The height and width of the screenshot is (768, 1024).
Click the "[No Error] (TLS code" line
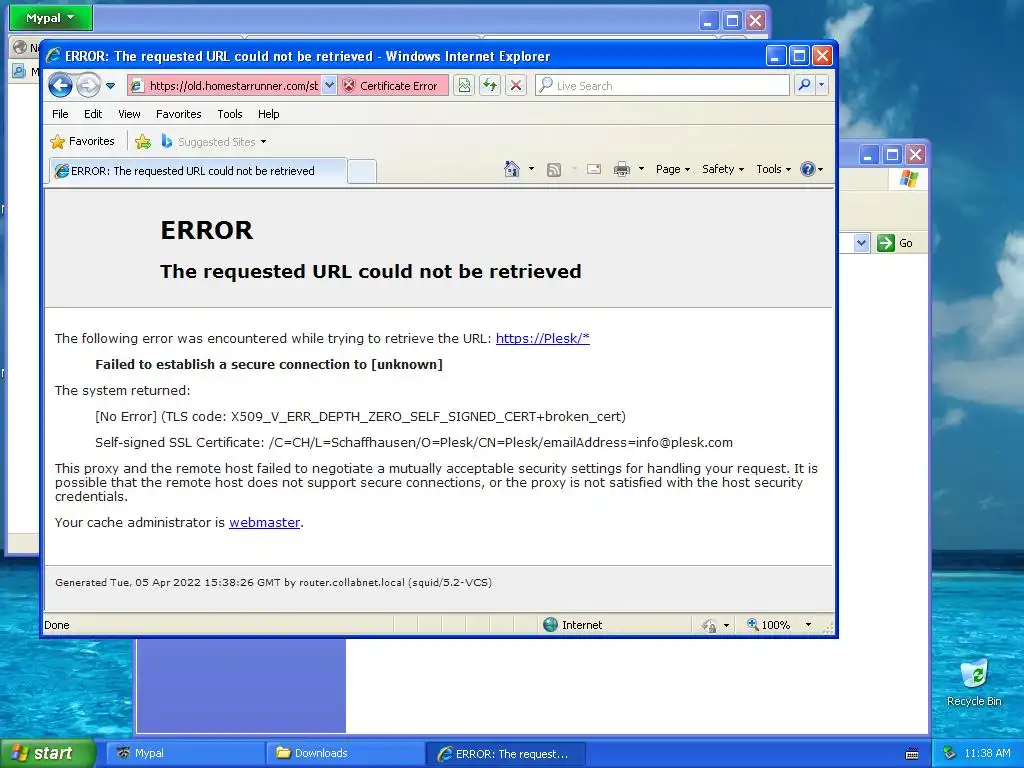[360, 417]
